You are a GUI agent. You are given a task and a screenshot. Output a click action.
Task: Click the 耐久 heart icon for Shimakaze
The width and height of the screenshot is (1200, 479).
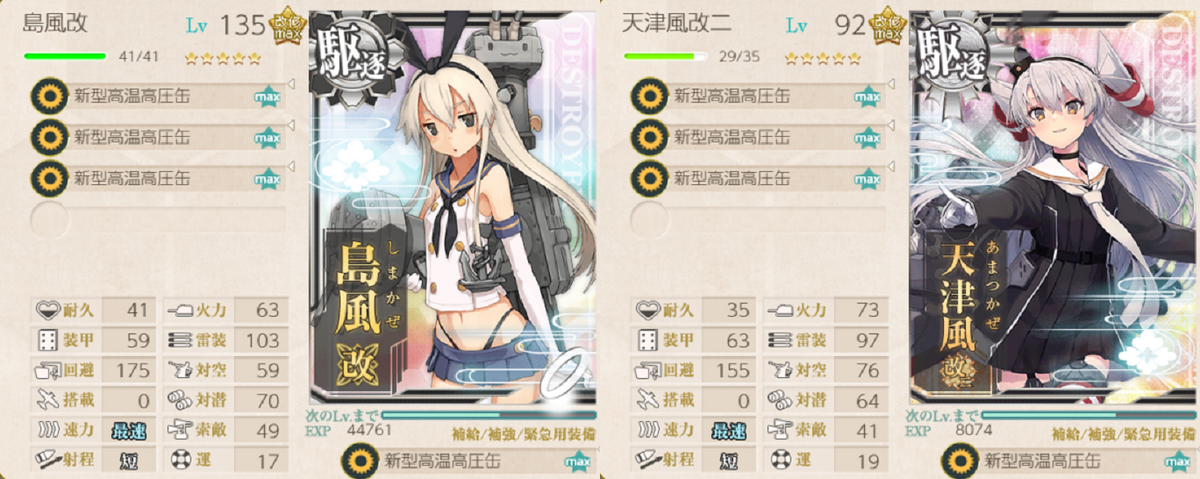coord(45,311)
